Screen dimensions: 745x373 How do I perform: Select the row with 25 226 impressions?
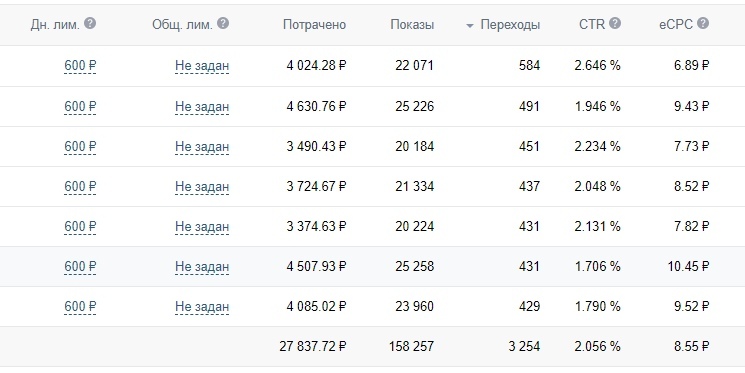coord(372,106)
